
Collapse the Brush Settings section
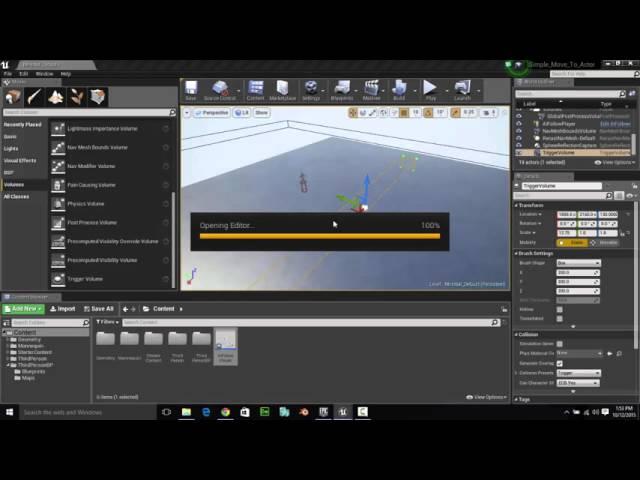coord(516,253)
